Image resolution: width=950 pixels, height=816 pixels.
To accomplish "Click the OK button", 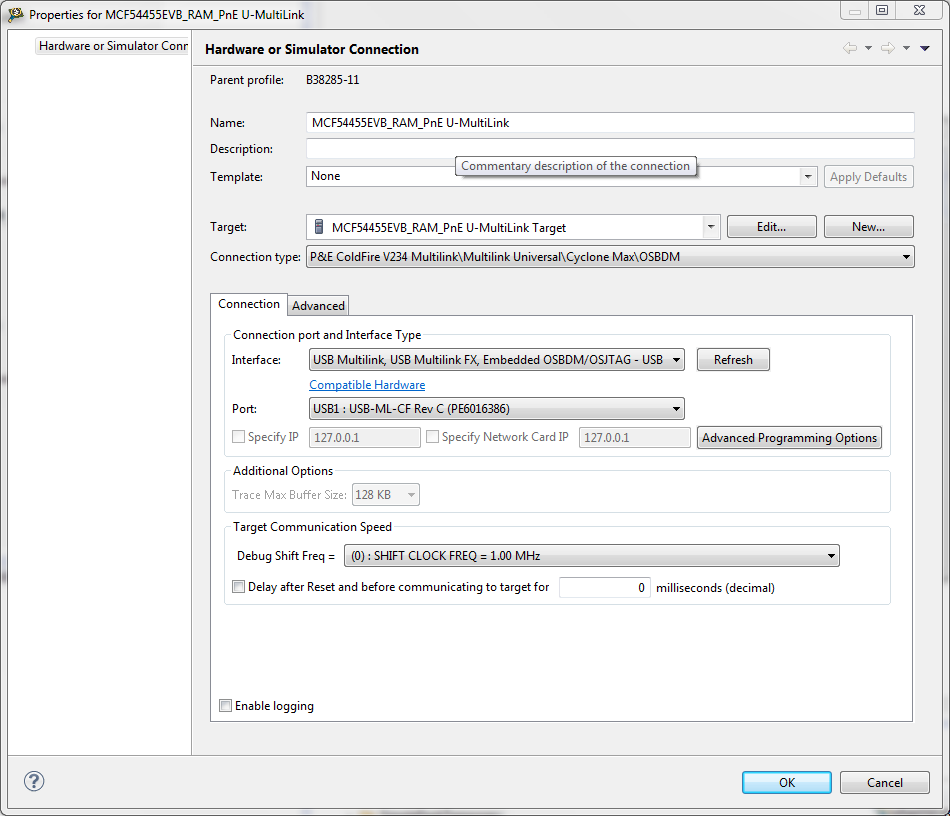I will tap(786, 783).
